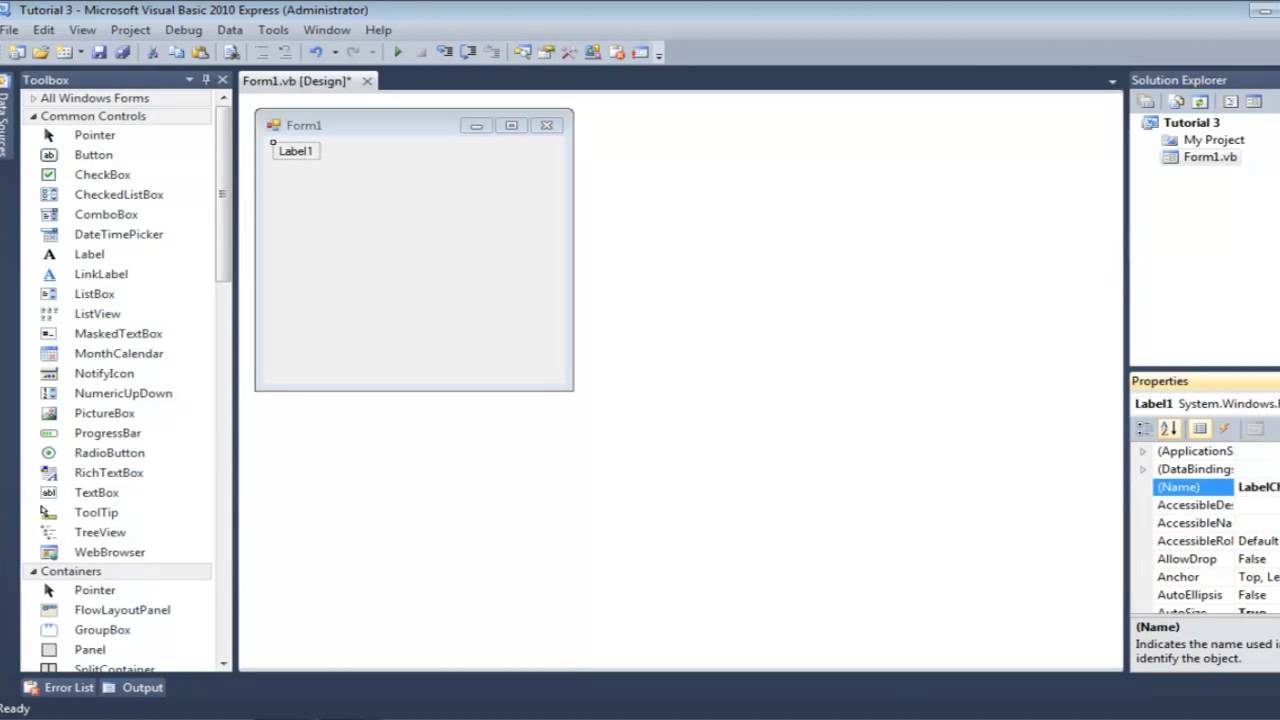Click View Designer icon in Solution Explorer
The width and height of the screenshot is (1280, 720).
coord(1254,102)
